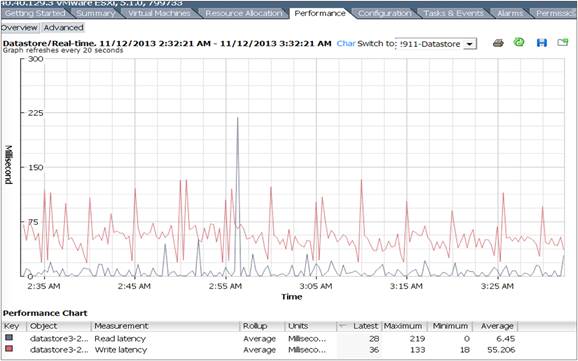This screenshot has height=361, width=578.
Task: Sort by the Average column header
Action: pos(495,326)
